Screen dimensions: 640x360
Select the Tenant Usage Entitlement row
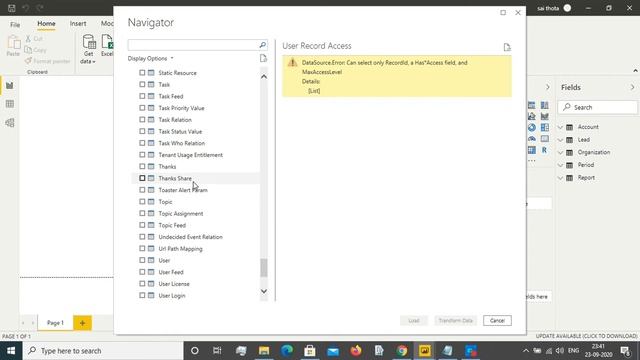195,155
